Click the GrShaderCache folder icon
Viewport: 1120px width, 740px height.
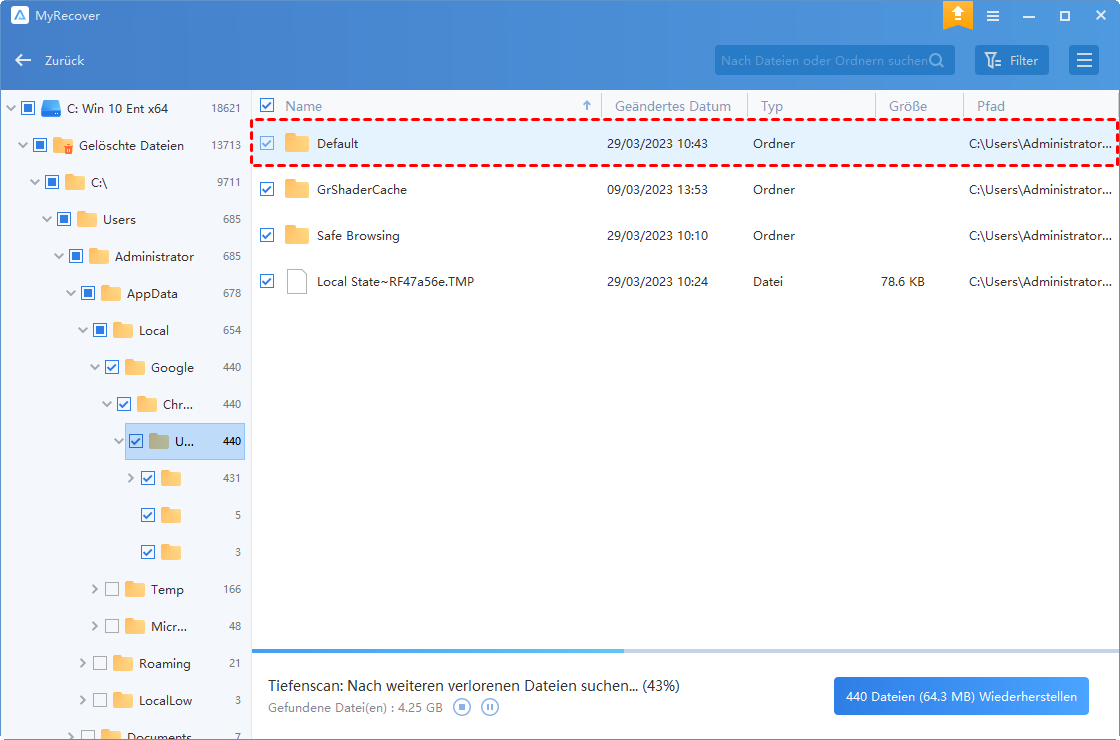(x=296, y=189)
